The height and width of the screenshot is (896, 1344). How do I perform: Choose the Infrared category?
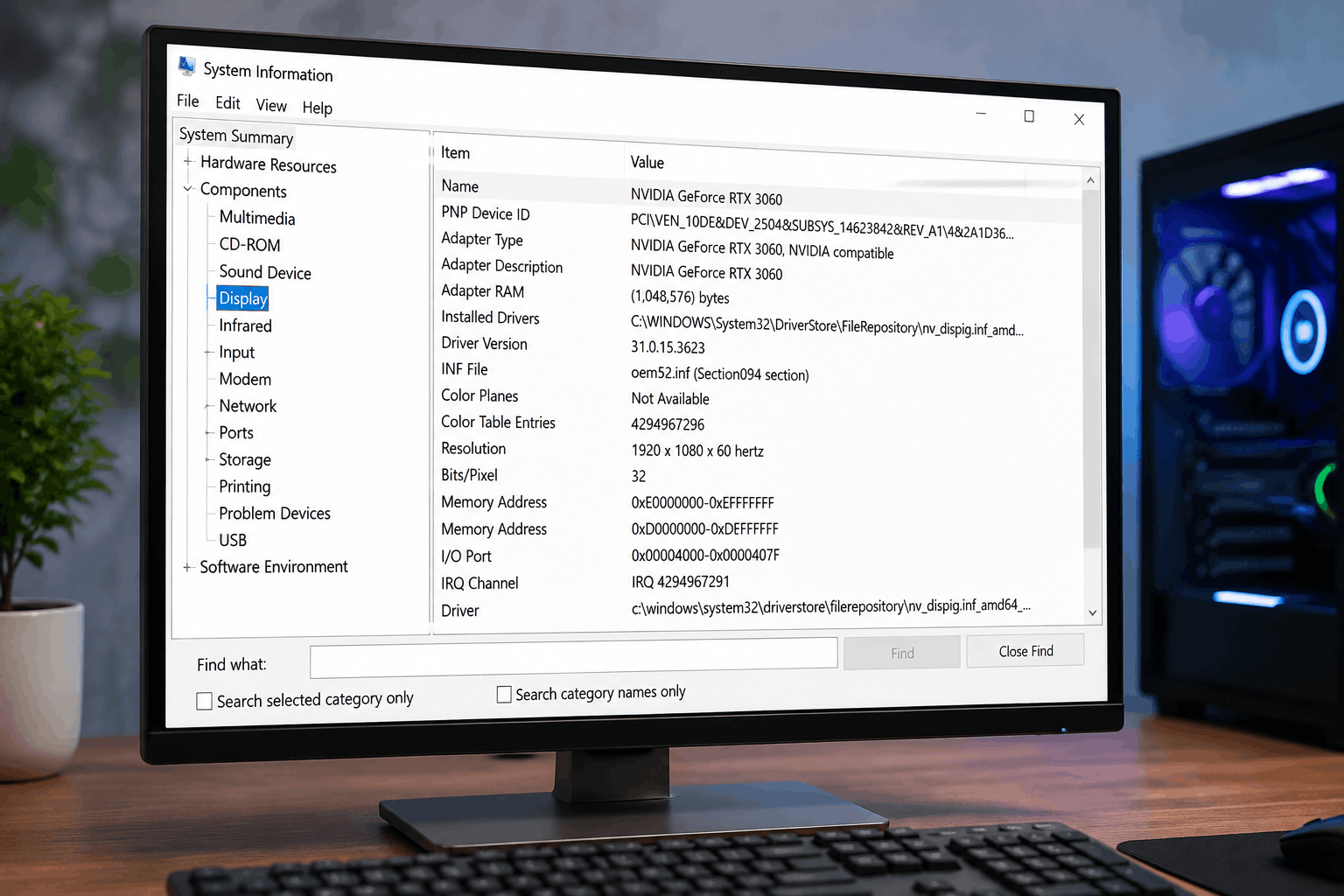pyautogui.click(x=246, y=325)
